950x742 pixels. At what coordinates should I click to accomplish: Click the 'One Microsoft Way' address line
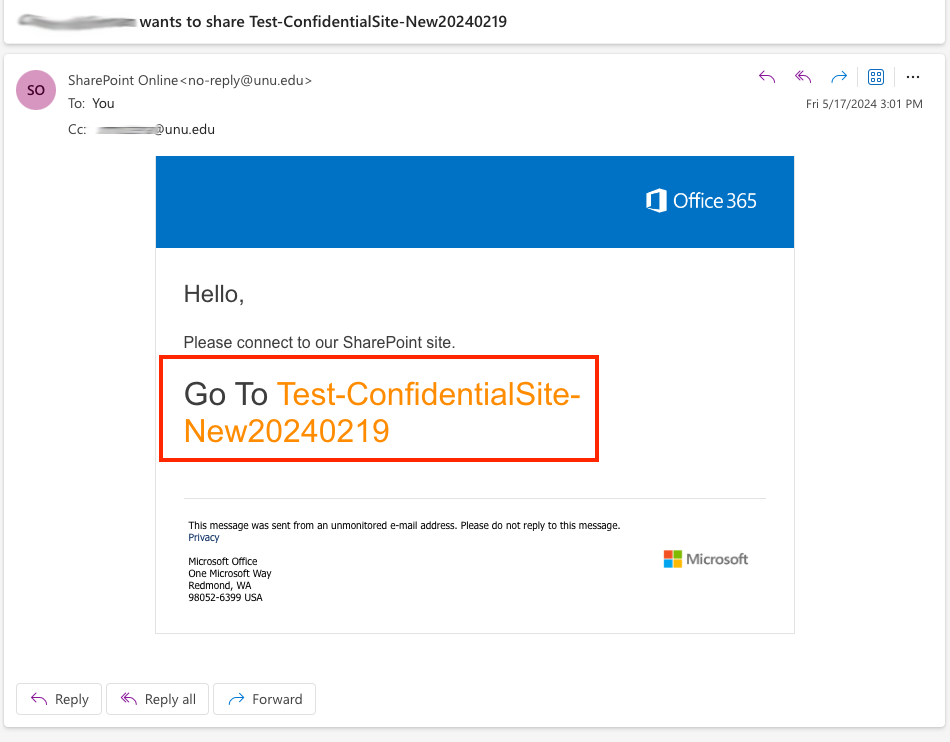point(230,573)
